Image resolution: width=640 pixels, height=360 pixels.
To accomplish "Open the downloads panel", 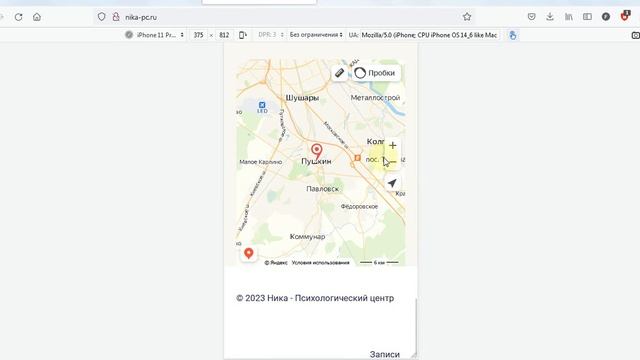I will point(550,17).
